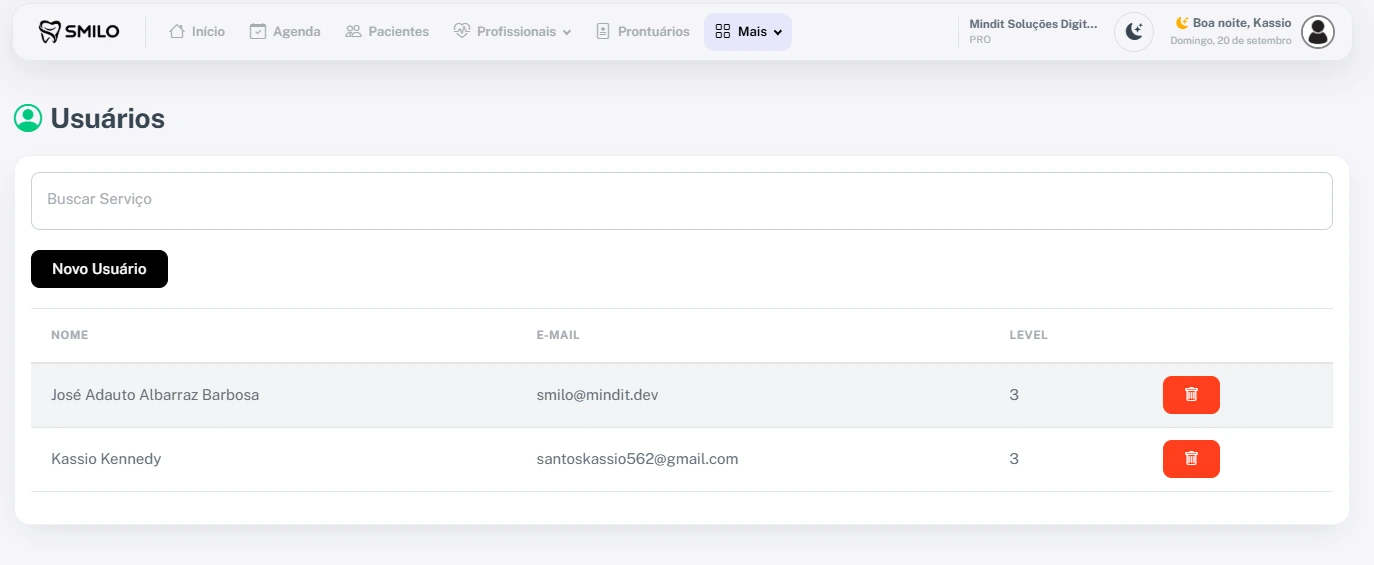
Task: Click the PRO plan label
Action: pyautogui.click(x=980, y=40)
